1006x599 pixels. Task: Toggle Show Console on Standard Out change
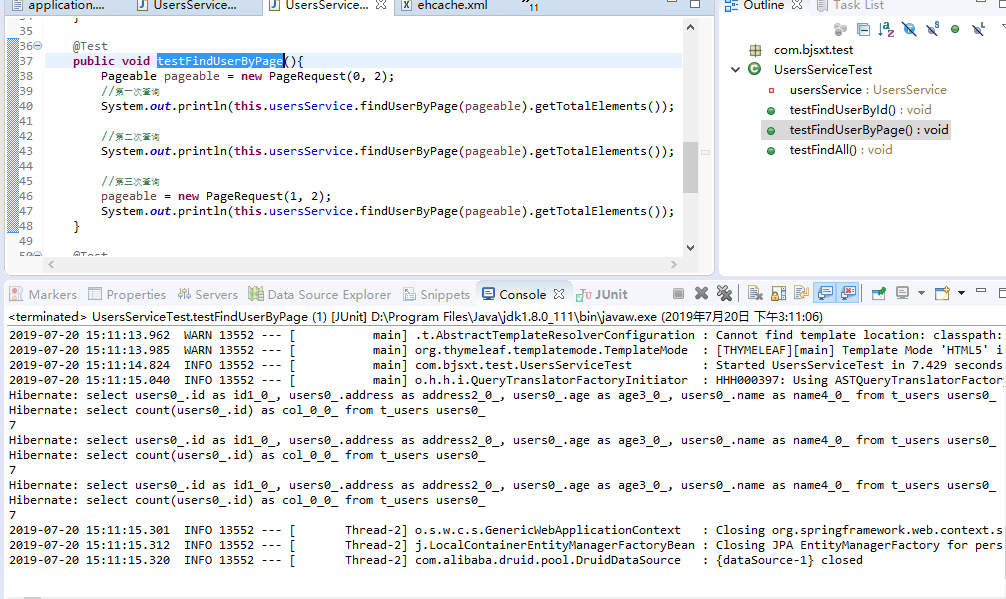(x=825, y=294)
